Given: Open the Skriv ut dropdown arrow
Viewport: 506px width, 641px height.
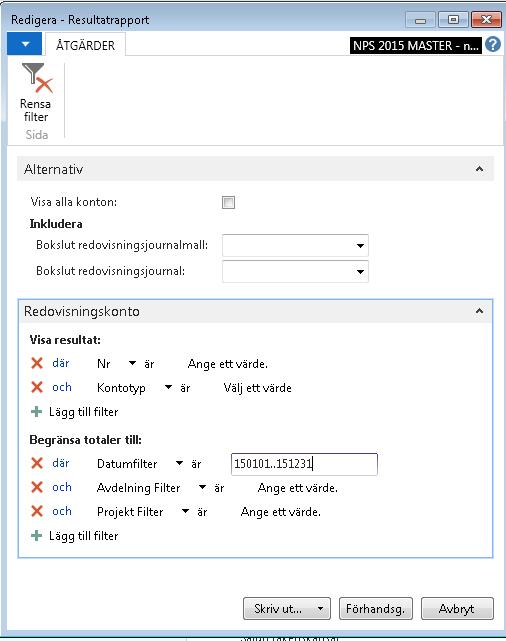Looking at the screenshot, I should point(321,609).
